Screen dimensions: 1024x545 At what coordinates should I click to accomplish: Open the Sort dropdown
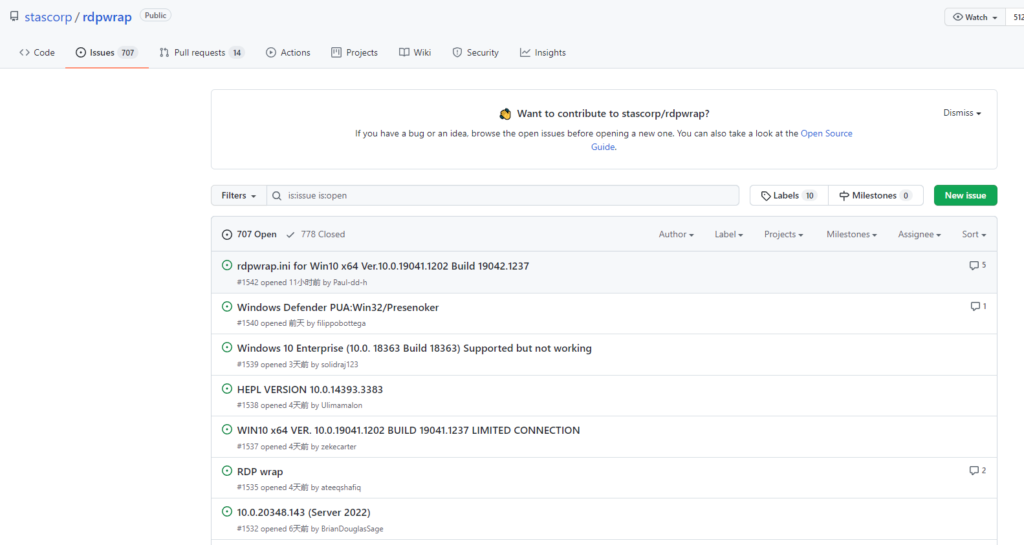(974, 234)
